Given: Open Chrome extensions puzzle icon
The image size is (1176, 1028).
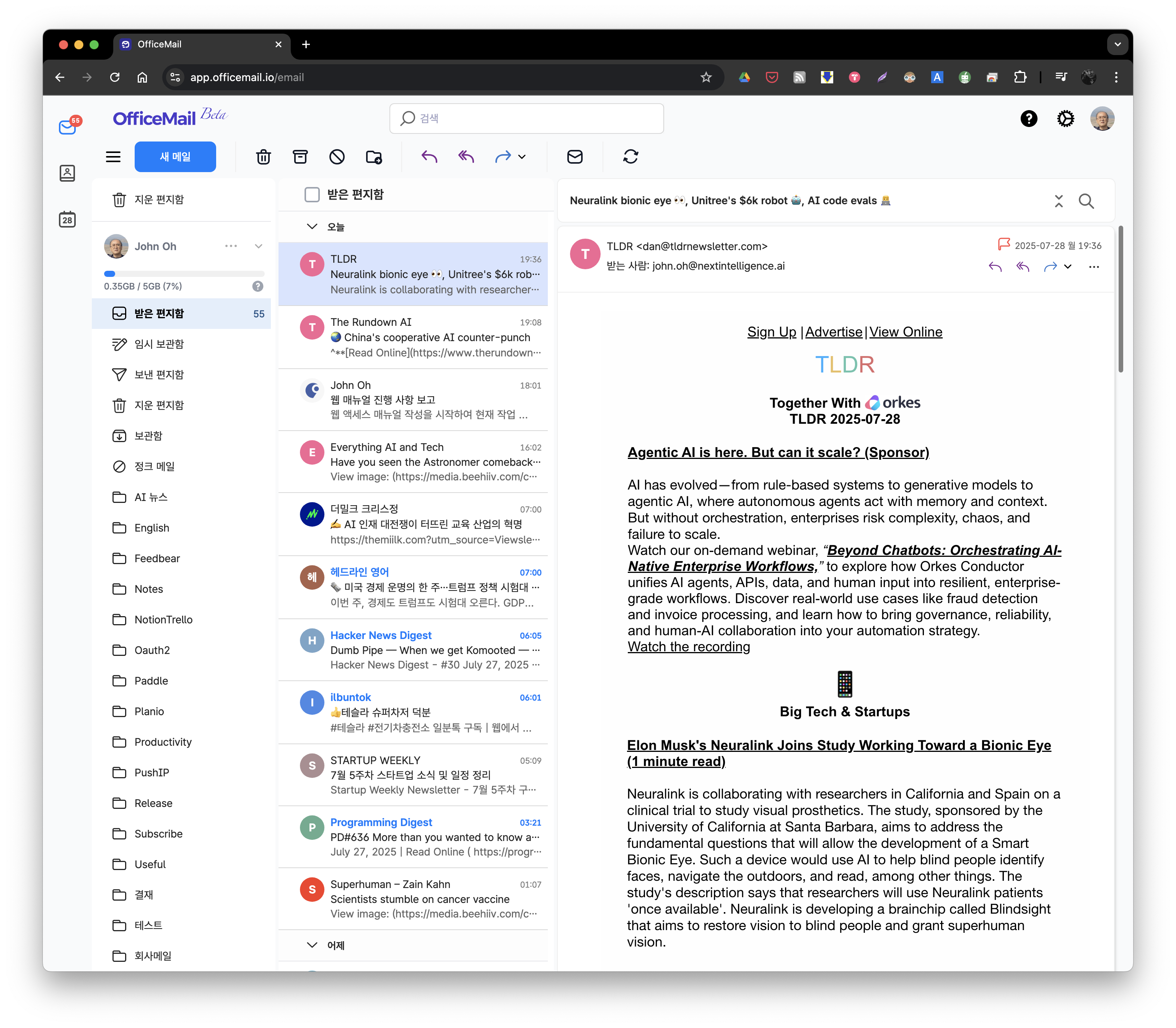Looking at the screenshot, I should point(1020,77).
